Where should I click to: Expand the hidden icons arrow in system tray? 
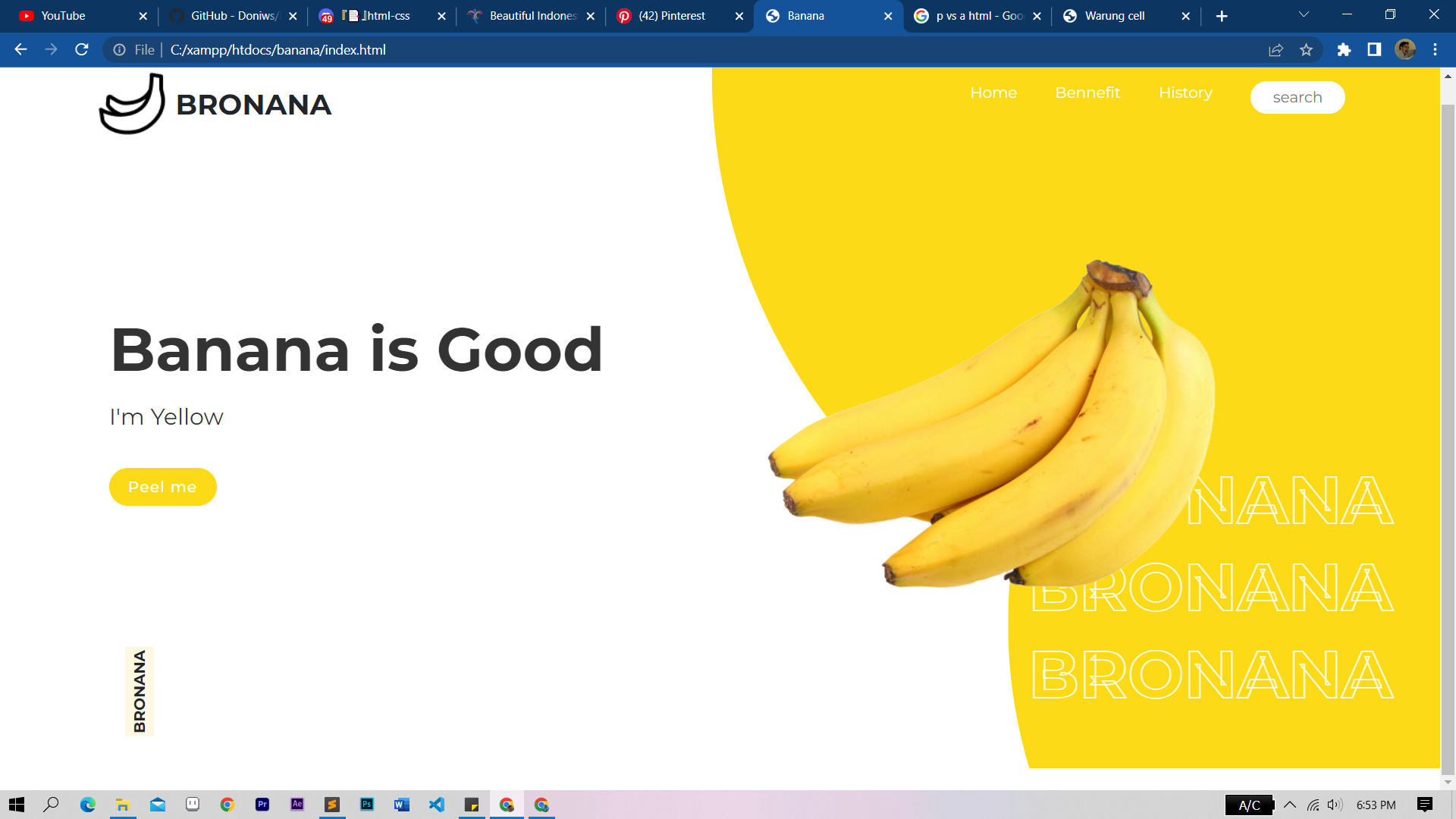tap(1291, 805)
